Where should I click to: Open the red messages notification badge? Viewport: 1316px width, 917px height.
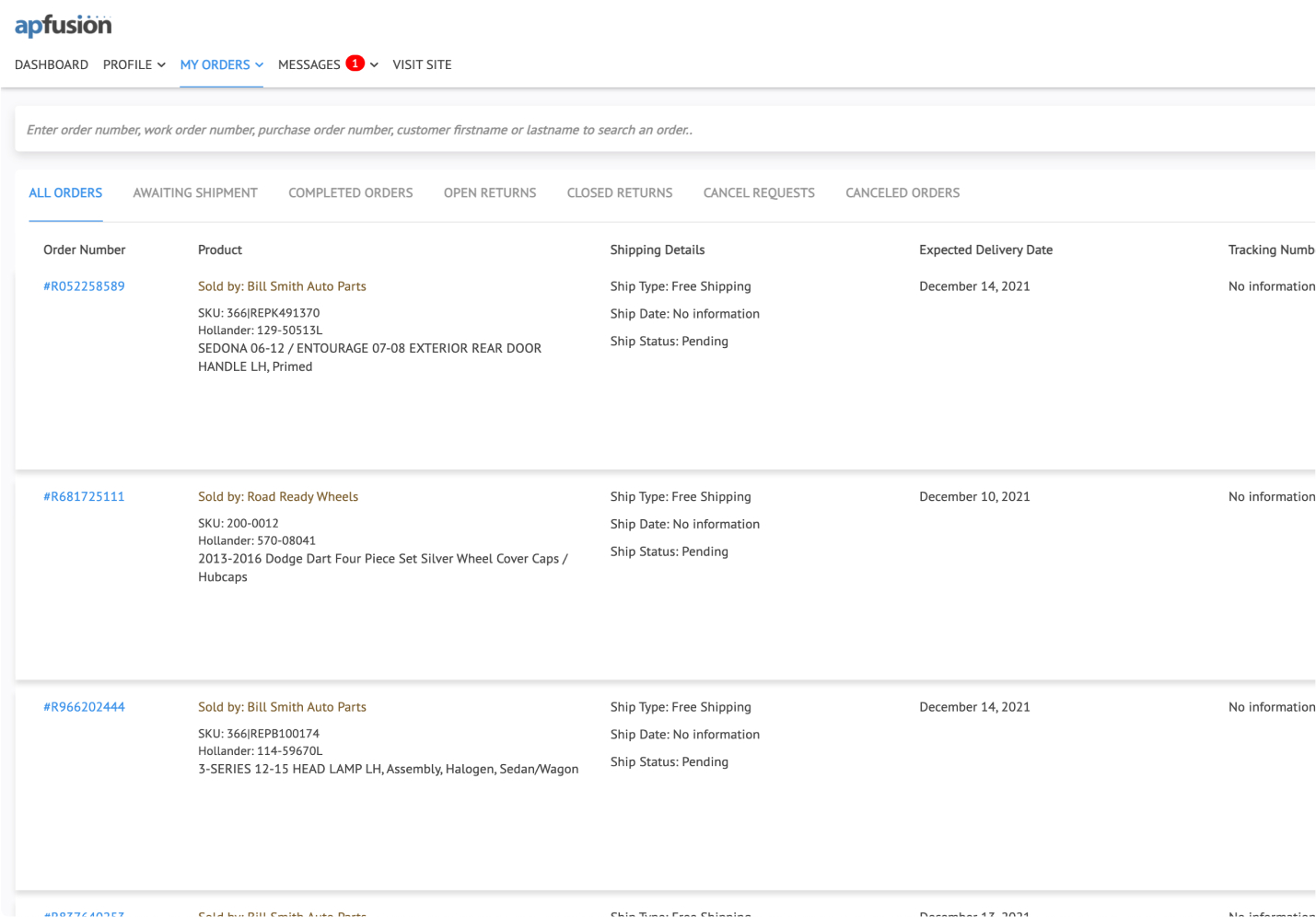[x=355, y=64]
